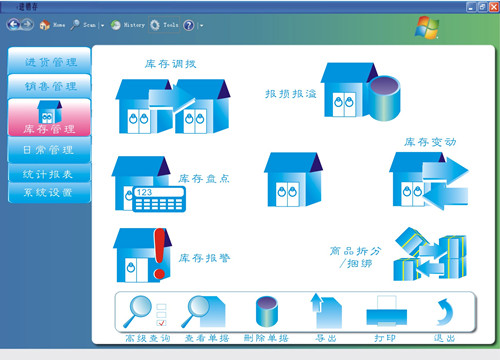The image size is (500, 360).
Task: Open the 统计报表 sidebar button
Action: (x=49, y=173)
